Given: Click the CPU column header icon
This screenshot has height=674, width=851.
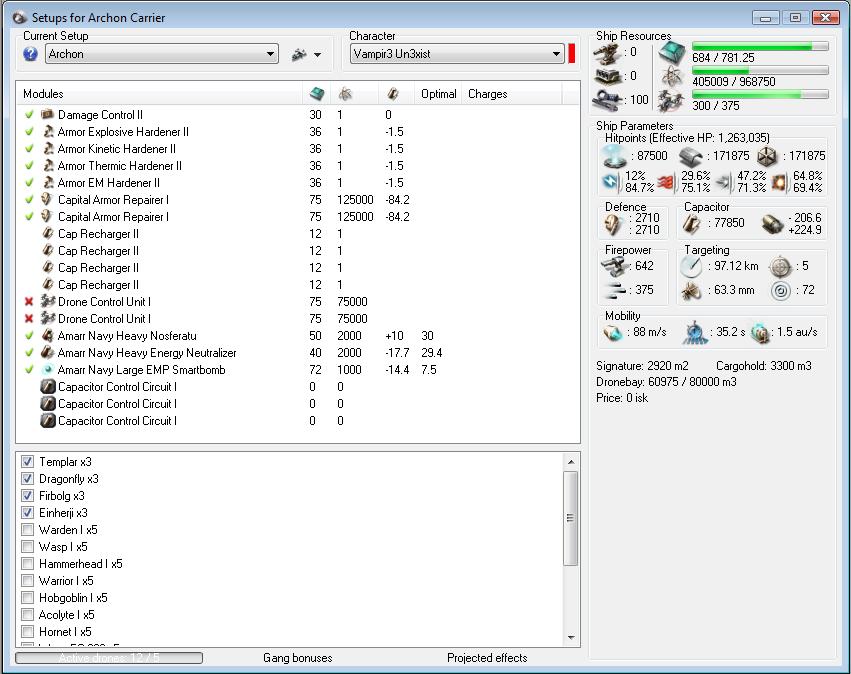Looking at the screenshot, I should tap(316, 94).
